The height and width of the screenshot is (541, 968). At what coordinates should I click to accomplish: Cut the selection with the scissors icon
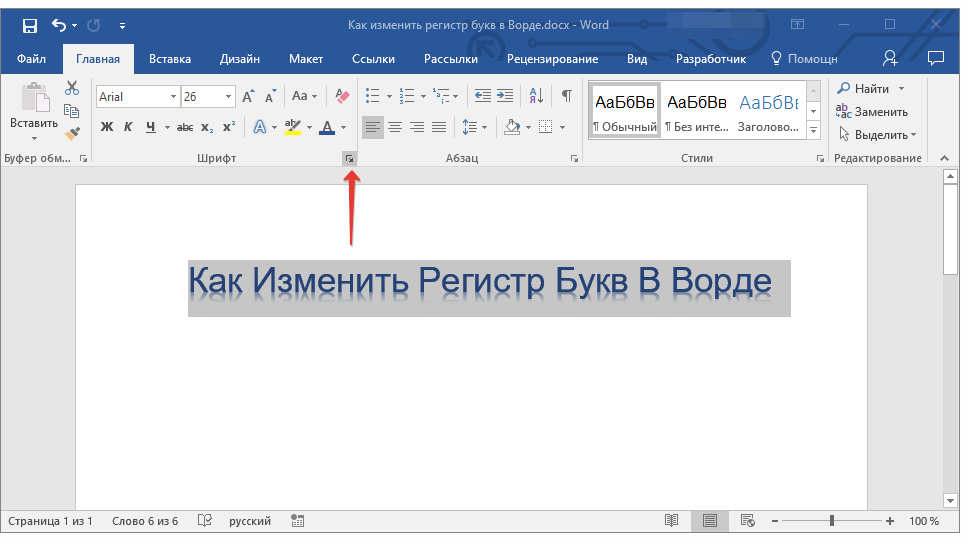[x=72, y=88]
